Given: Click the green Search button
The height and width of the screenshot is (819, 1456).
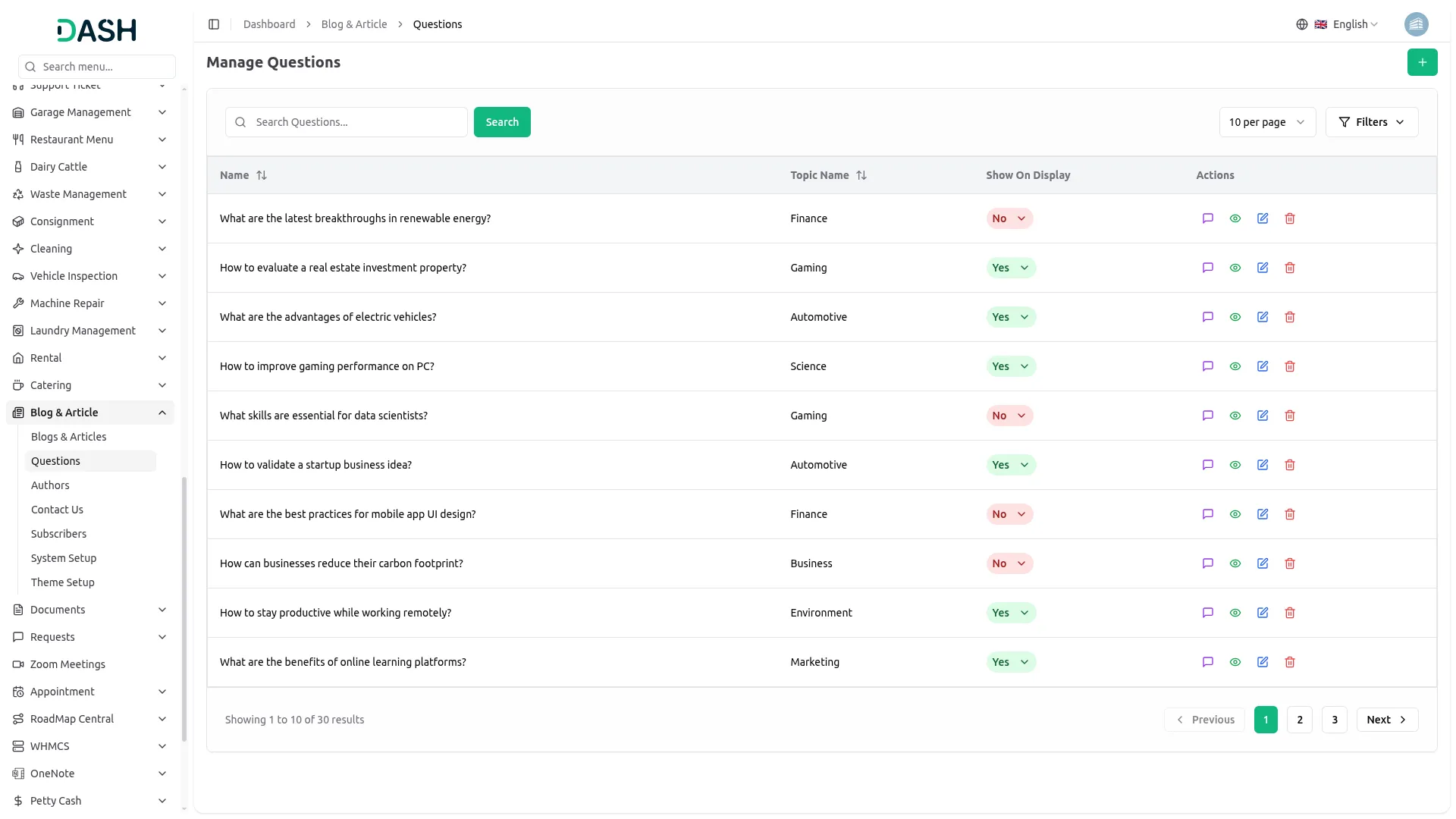Looking at the screenshot, I should 502,122.
